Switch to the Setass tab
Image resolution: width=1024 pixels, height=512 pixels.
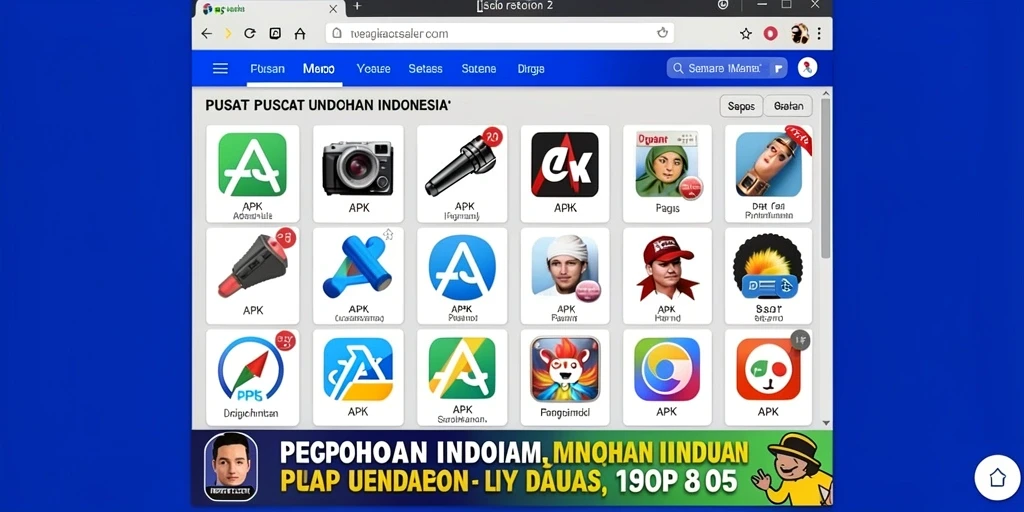(425, 69)
